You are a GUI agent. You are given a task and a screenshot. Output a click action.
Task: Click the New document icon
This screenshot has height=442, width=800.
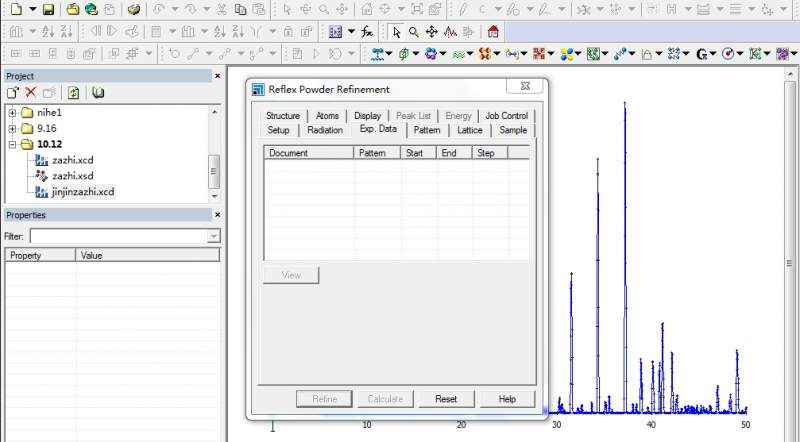pyautogui.click(x=16, y=9)
